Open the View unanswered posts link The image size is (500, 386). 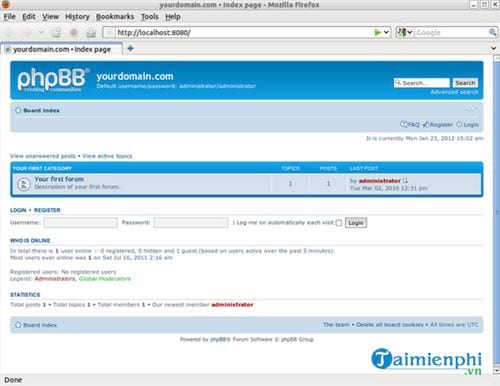43,156
